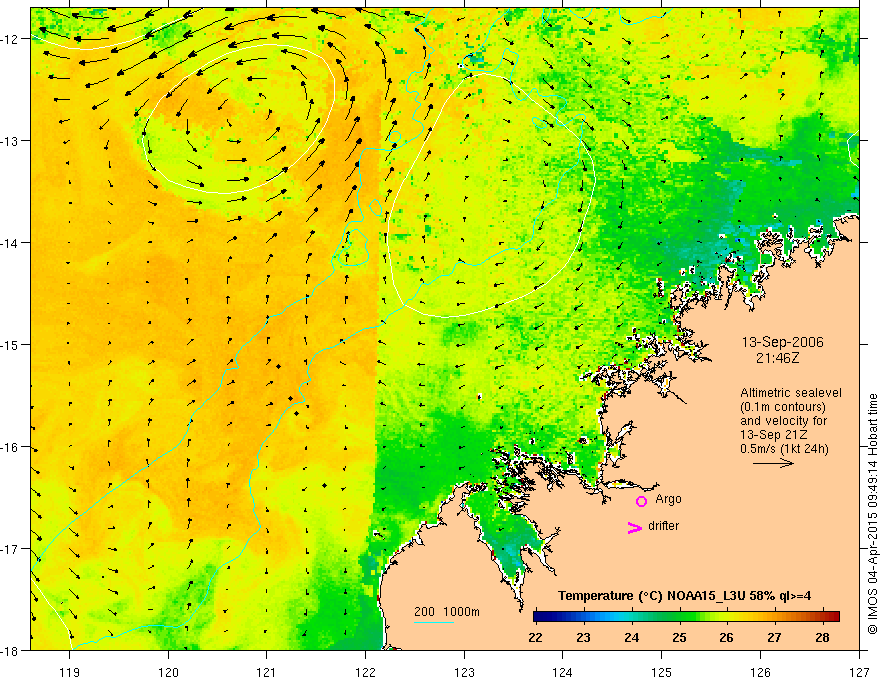Click the colorbar label '24'
The width and height of the screenshot is (880, 680).
pos(632,638)
